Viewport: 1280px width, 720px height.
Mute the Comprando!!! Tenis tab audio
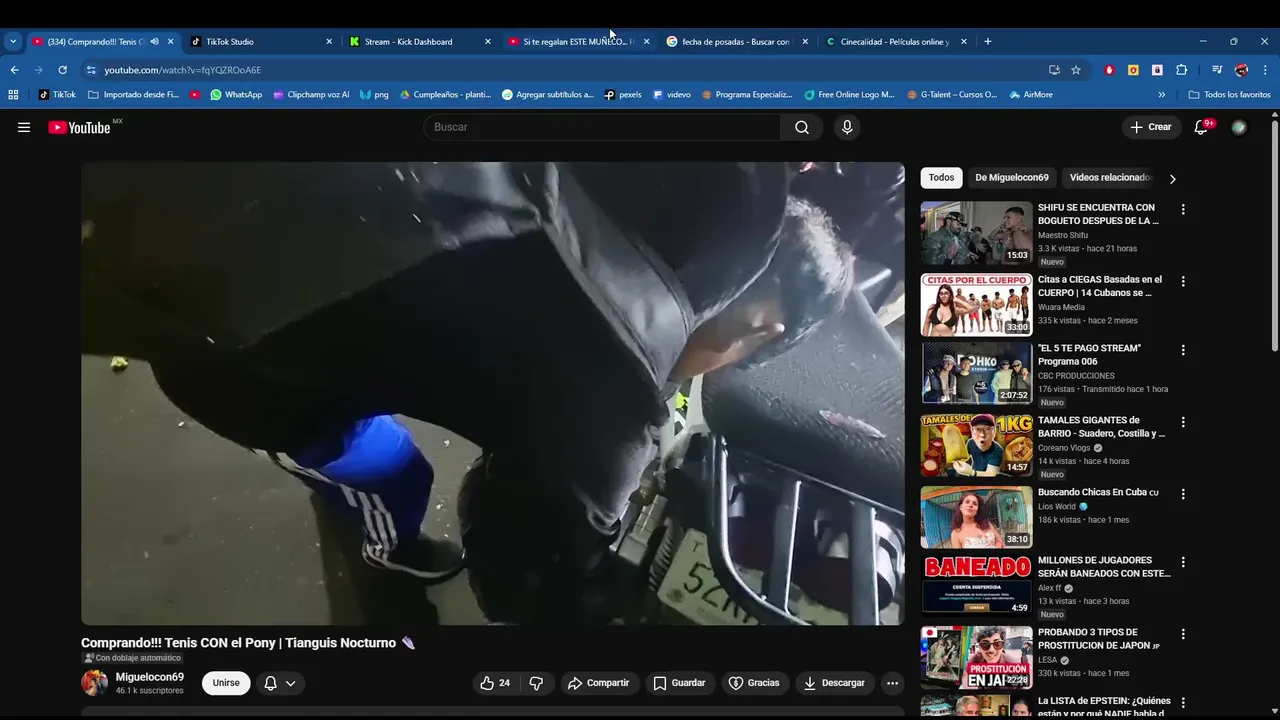[154, 42]
